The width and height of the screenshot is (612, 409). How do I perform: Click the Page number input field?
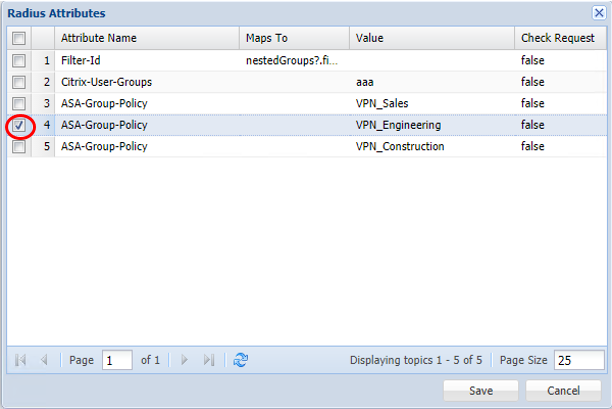[x=116, y=360]
